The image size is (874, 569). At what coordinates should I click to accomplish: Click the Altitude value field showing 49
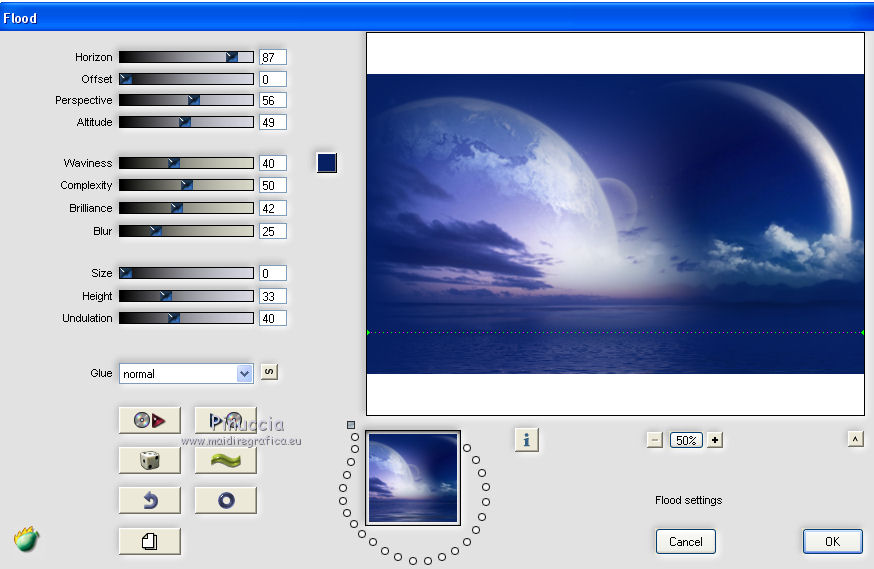(273, 122)
